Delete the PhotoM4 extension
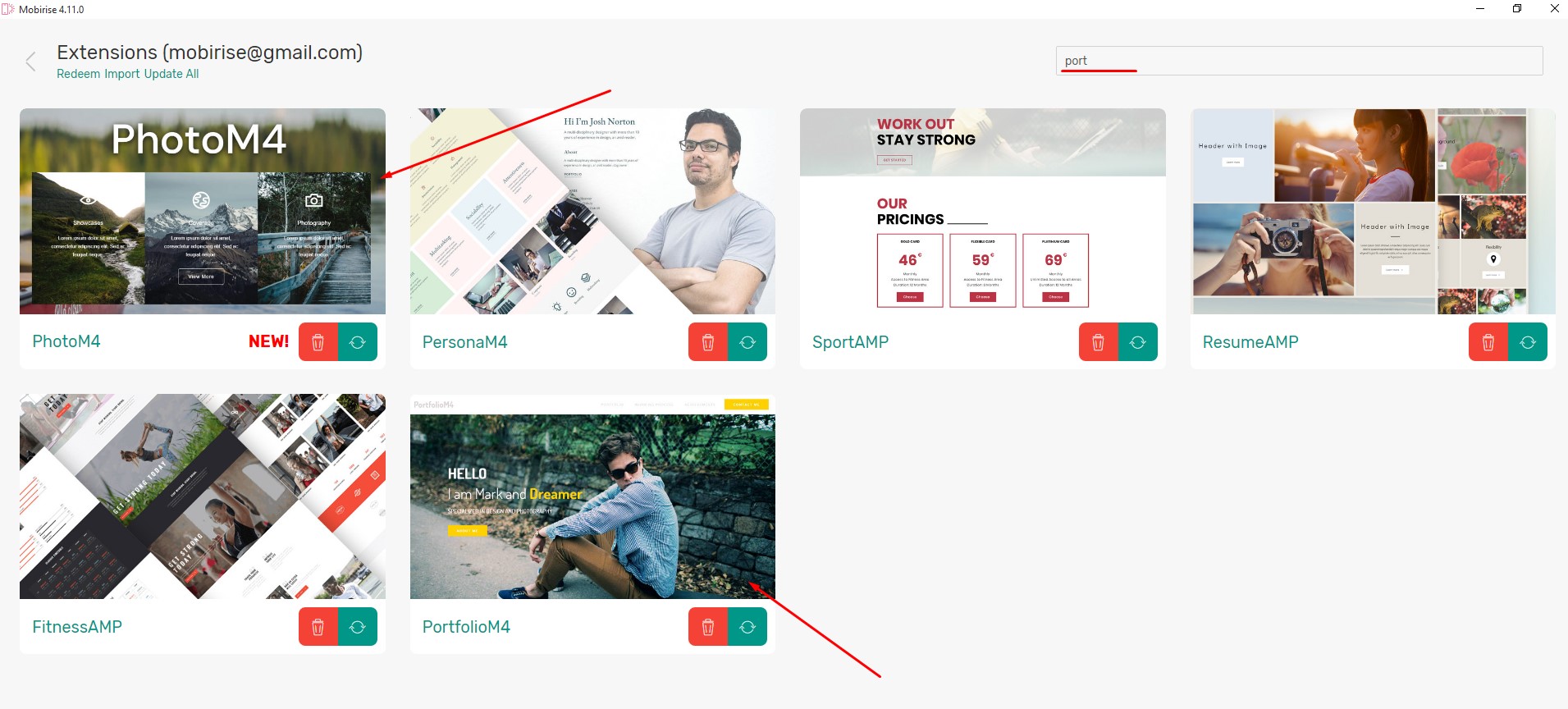 pos(318,342)
